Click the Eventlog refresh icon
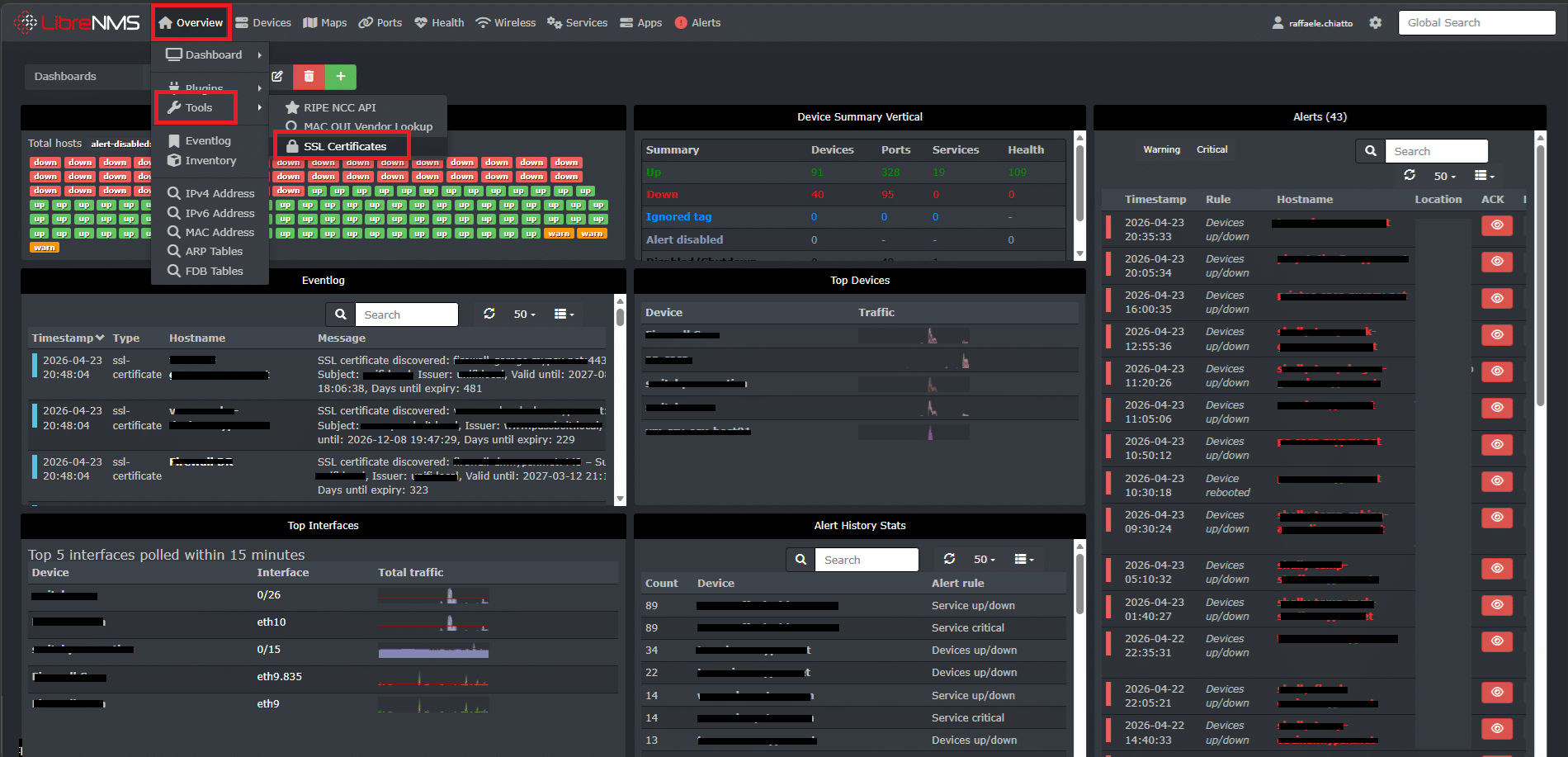Screen dimensions: 1568x757 [489, 315]
